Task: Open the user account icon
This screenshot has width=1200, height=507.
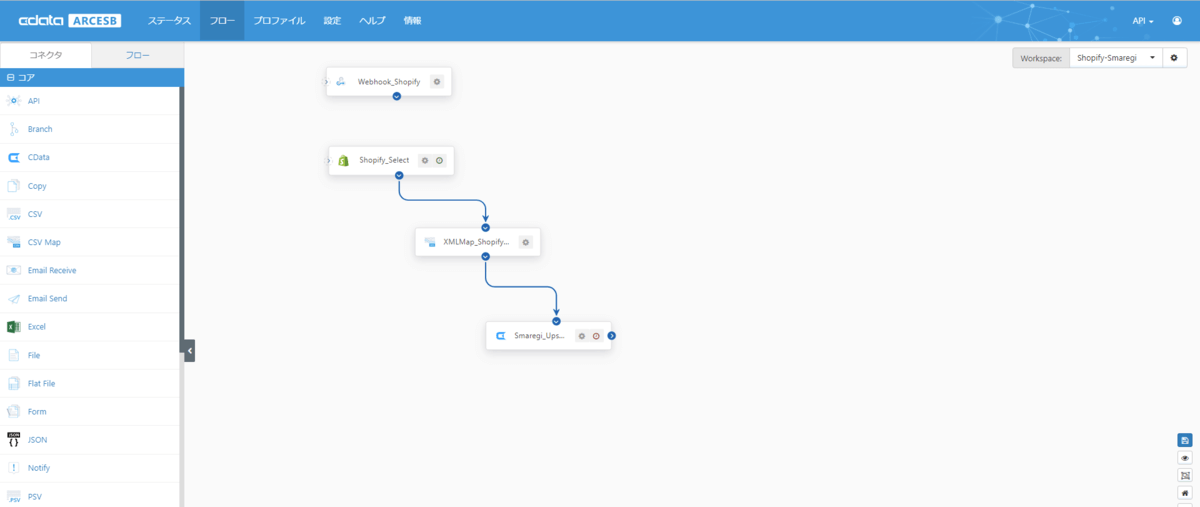Action: click(1177, 21)
